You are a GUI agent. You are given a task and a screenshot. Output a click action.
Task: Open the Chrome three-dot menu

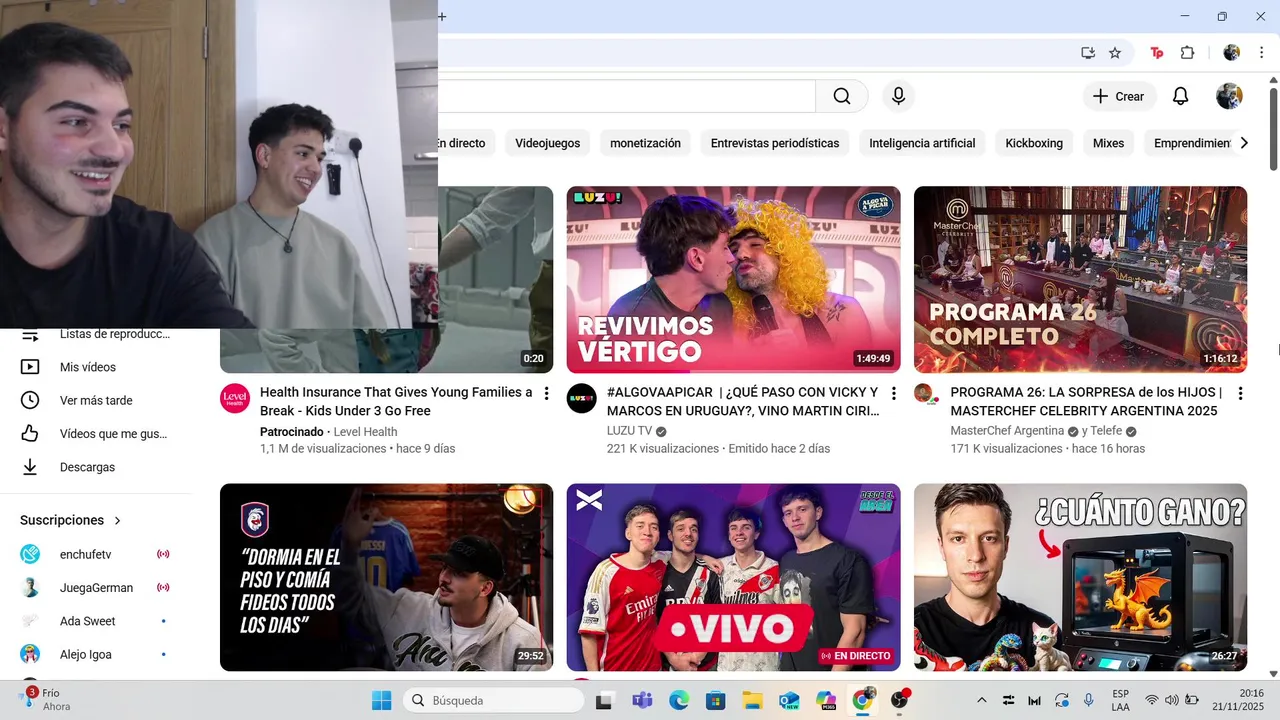pos(1261,53)
